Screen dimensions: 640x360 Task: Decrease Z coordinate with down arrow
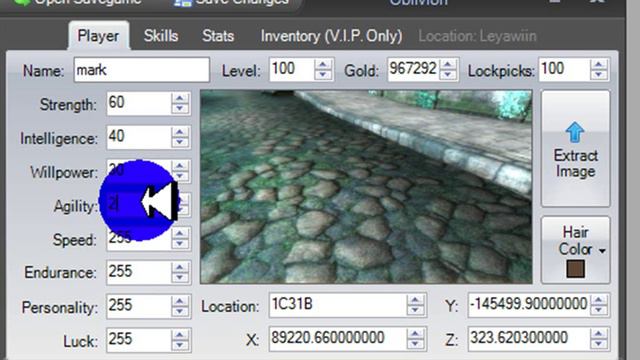click(x=599, y=344)
